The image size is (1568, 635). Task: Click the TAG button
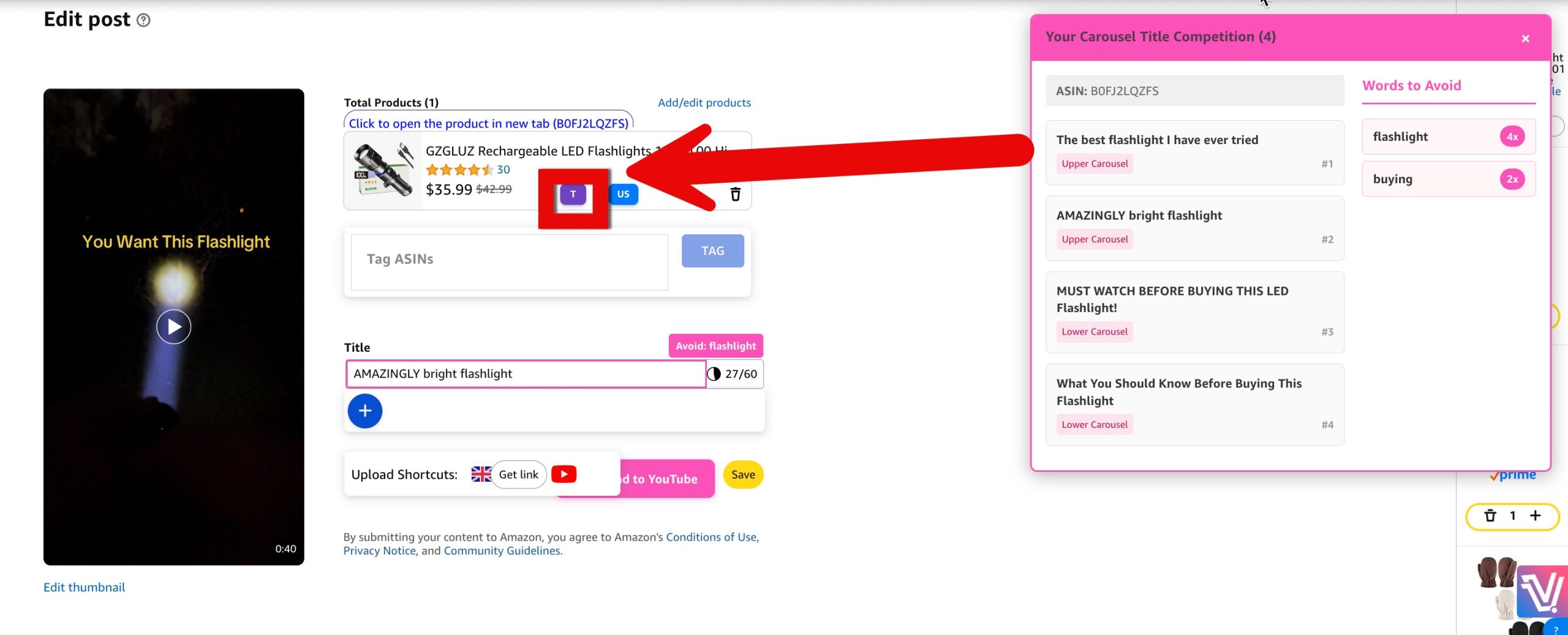tap(712, 250)
